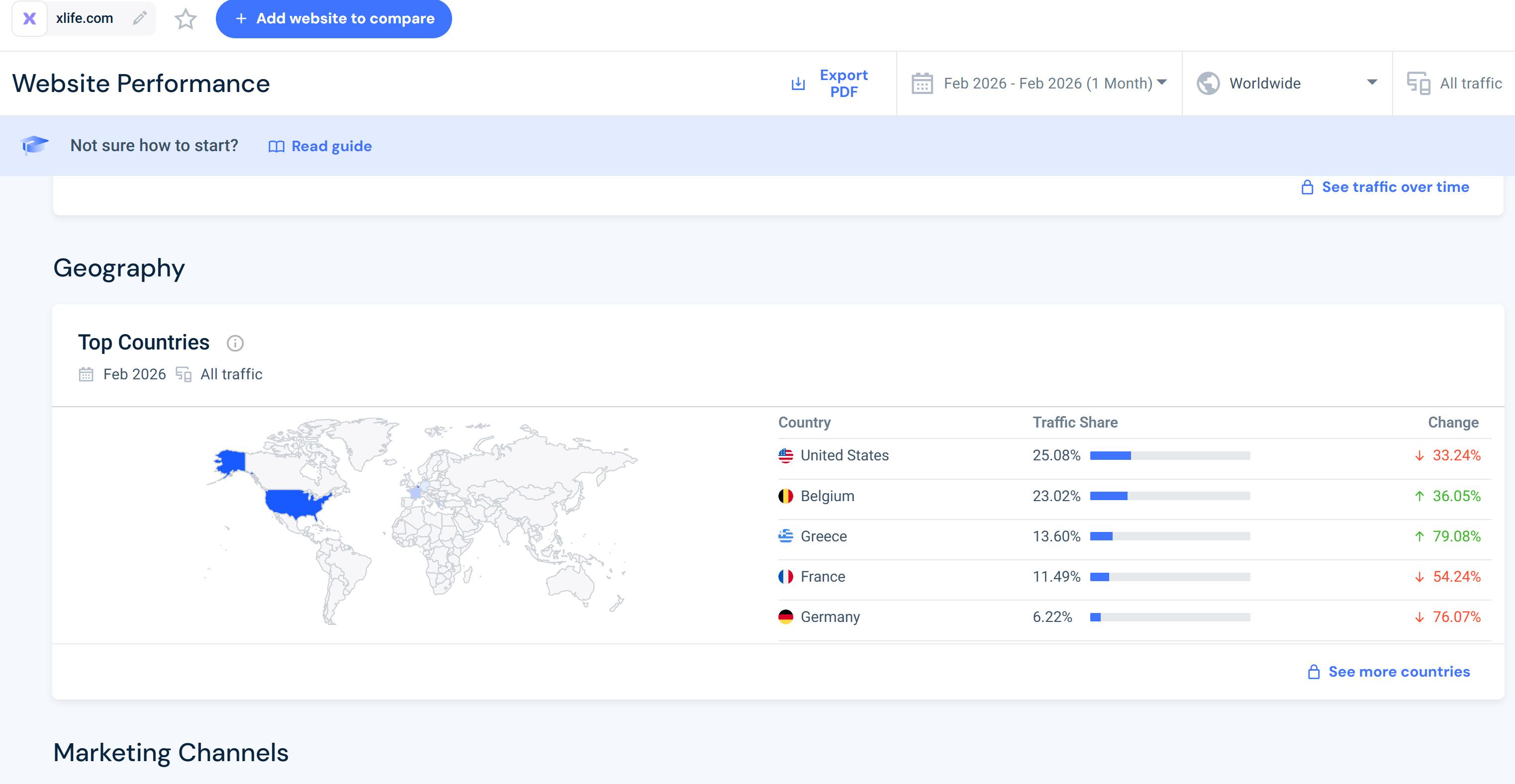Click the globe icon beside Worldwide
The image size is (1515, 784).
click(1208, 84)
